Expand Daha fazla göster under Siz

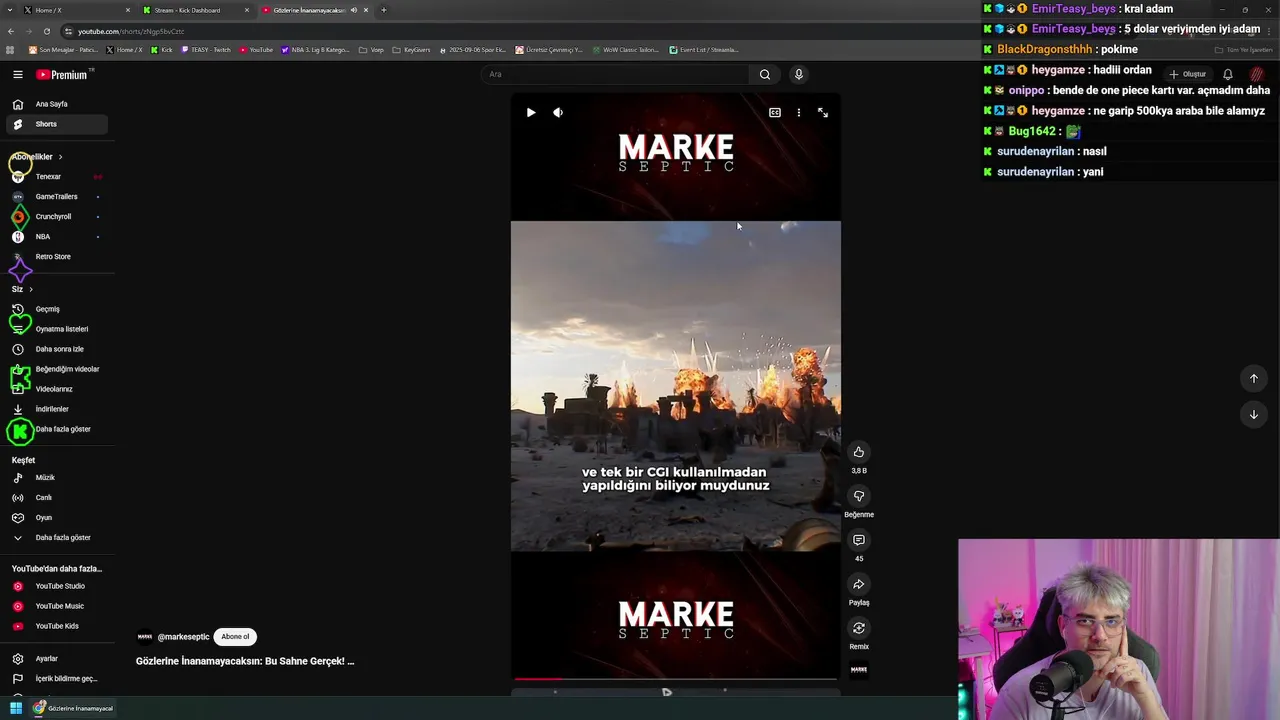point(56,429)
